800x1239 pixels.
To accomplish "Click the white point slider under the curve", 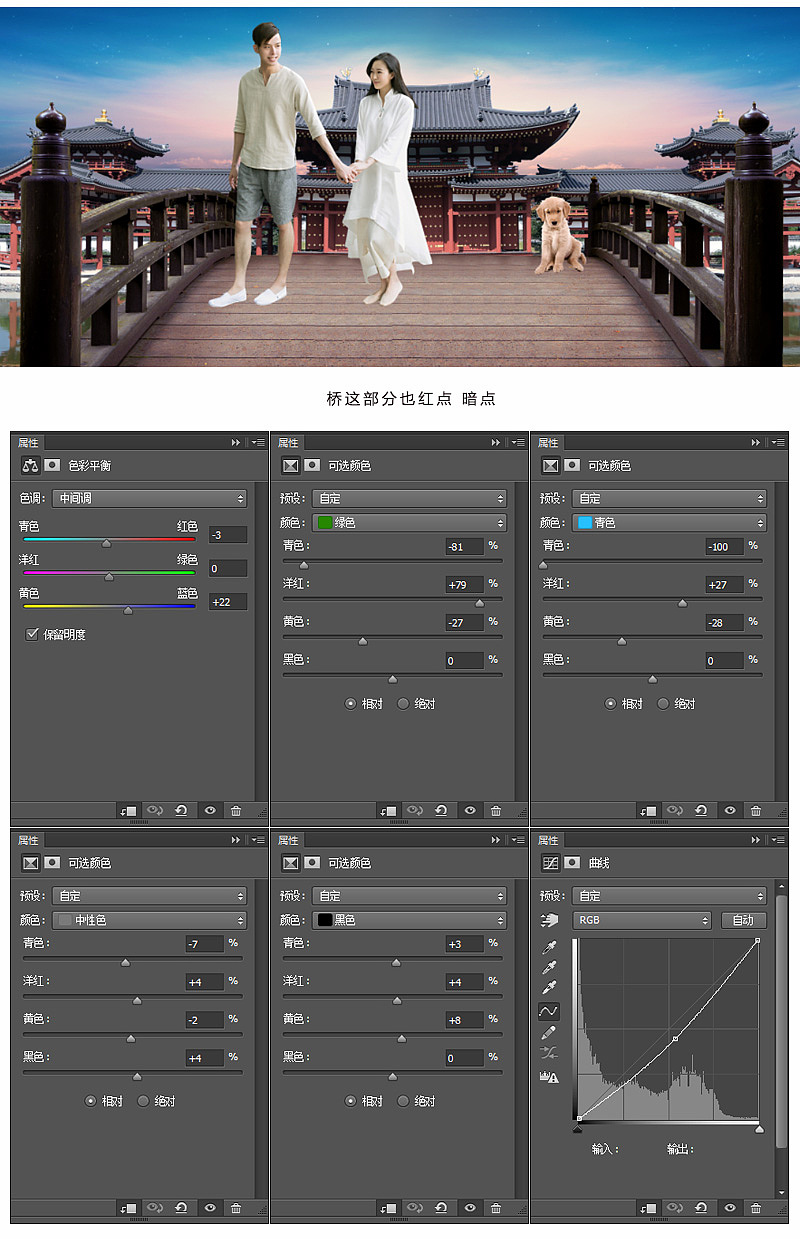I will pyautogui.click(x=759, y=1130).
